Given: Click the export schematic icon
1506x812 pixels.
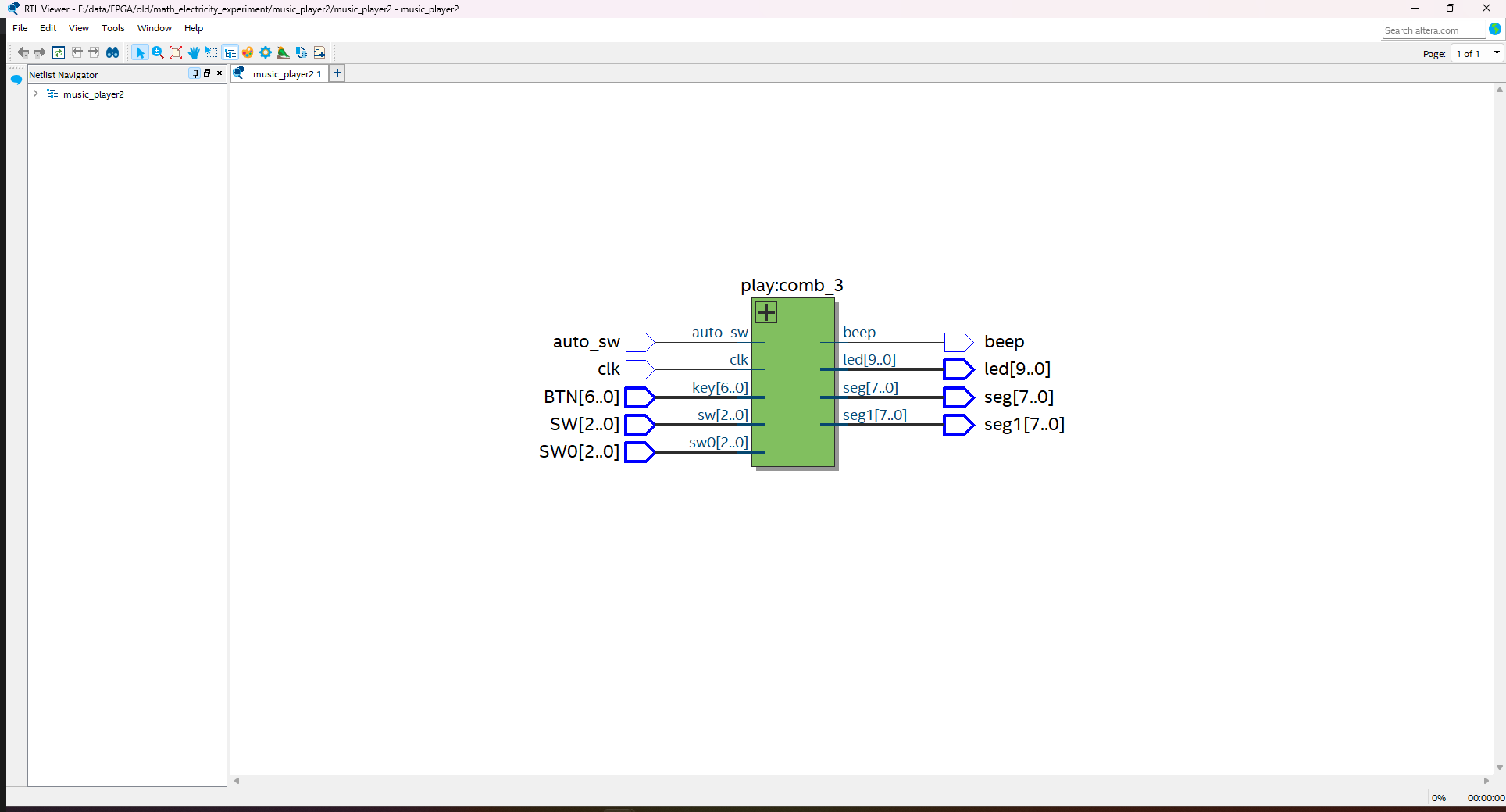Looking at the screenshot, I should [x=302, y=52].
